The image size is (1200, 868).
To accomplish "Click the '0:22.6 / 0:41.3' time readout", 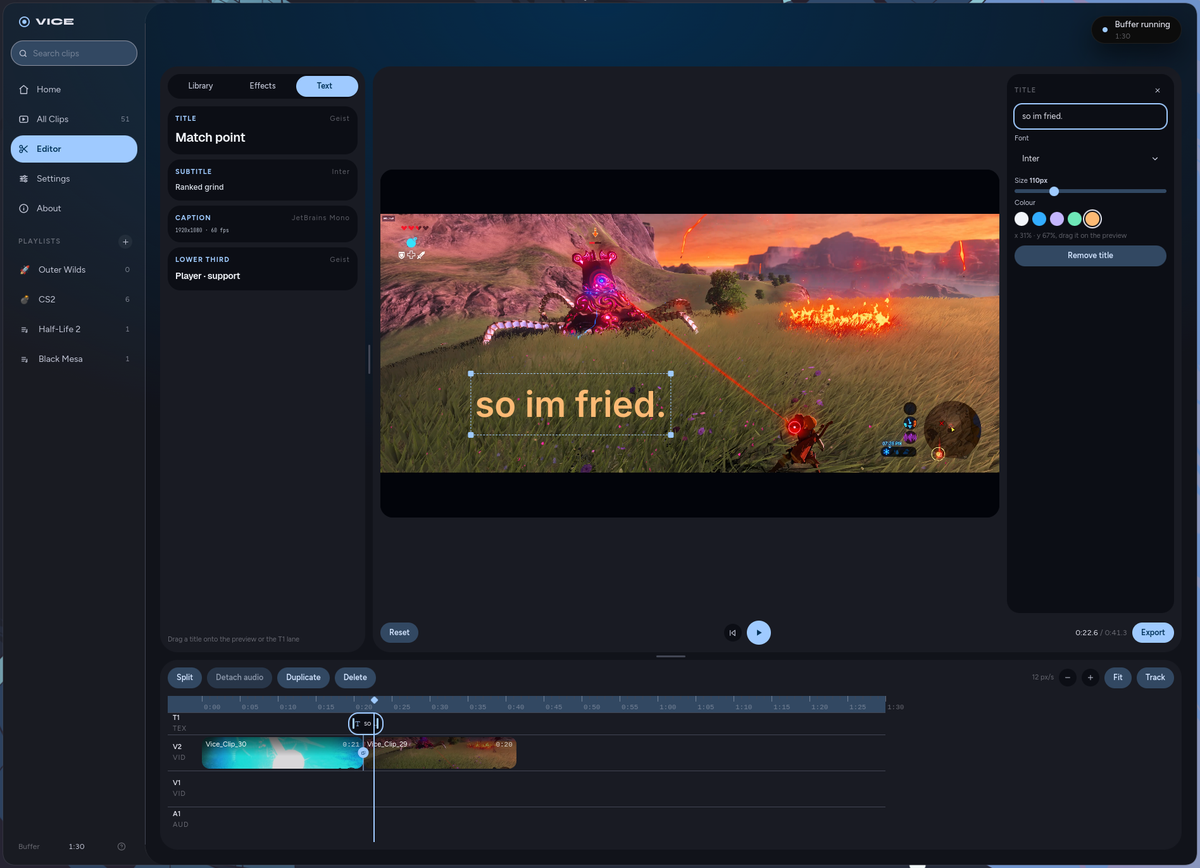I will (x=1101, y=632).
